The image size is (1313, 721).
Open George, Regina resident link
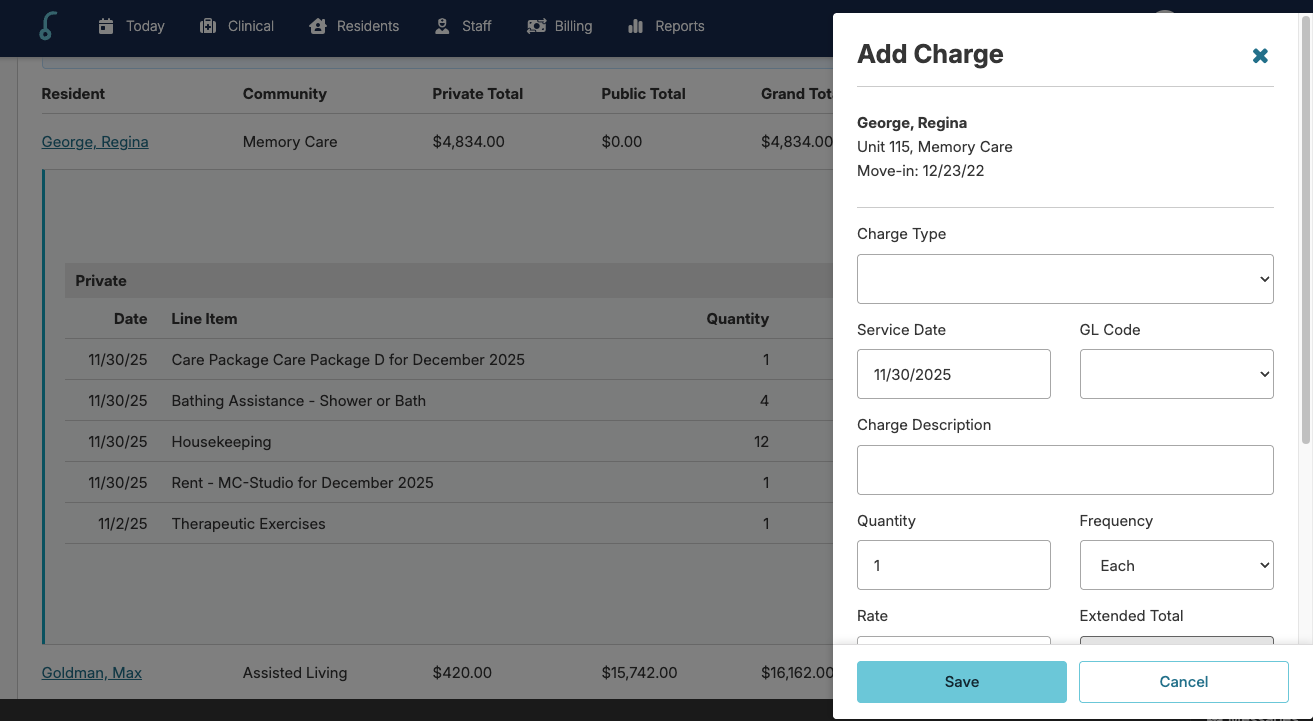[95, 142]
